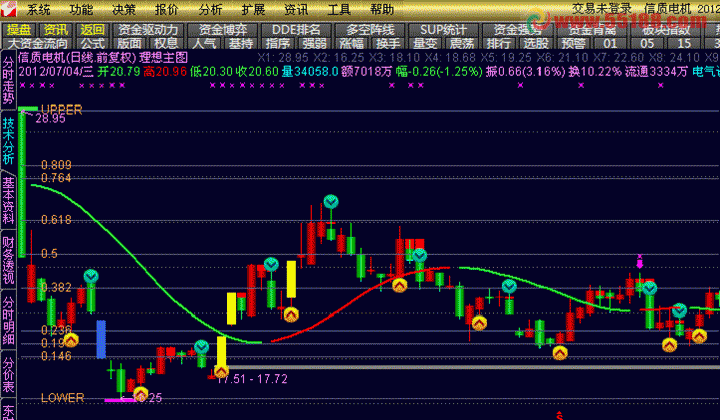Open 多空阵线 indicator
Screen dimensions: 720x420
[x=370, y=30]
